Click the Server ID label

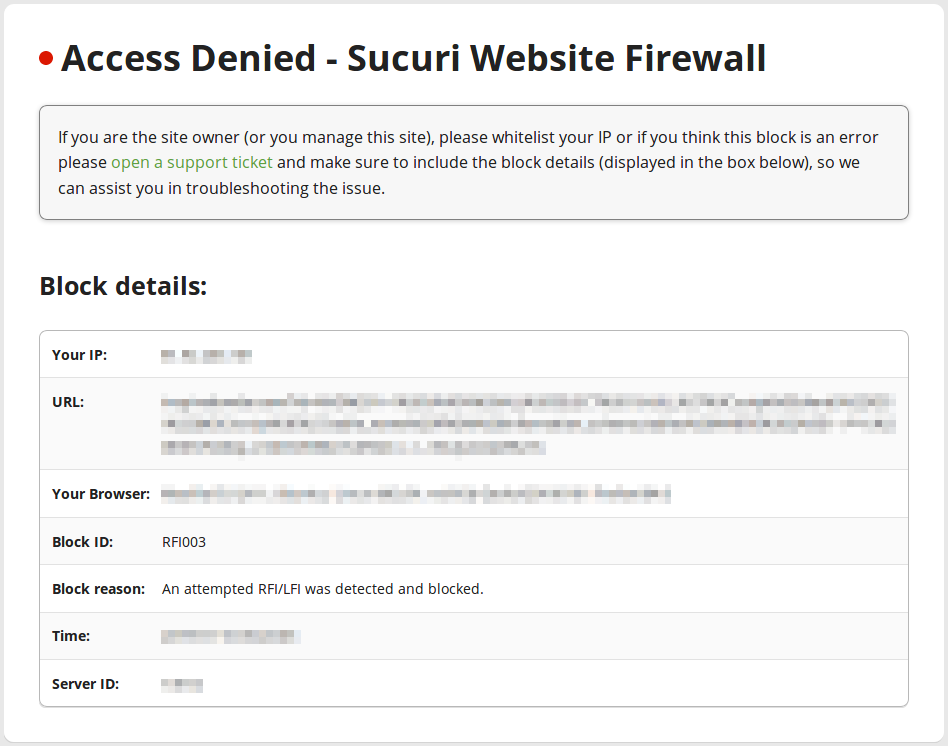point(85,684)
